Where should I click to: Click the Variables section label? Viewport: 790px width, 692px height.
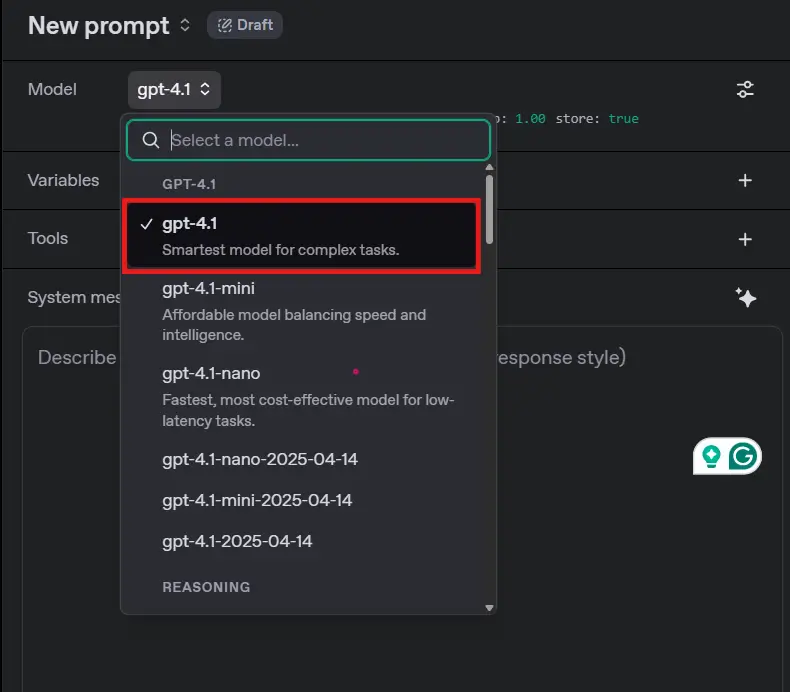[x=63, y=180]
